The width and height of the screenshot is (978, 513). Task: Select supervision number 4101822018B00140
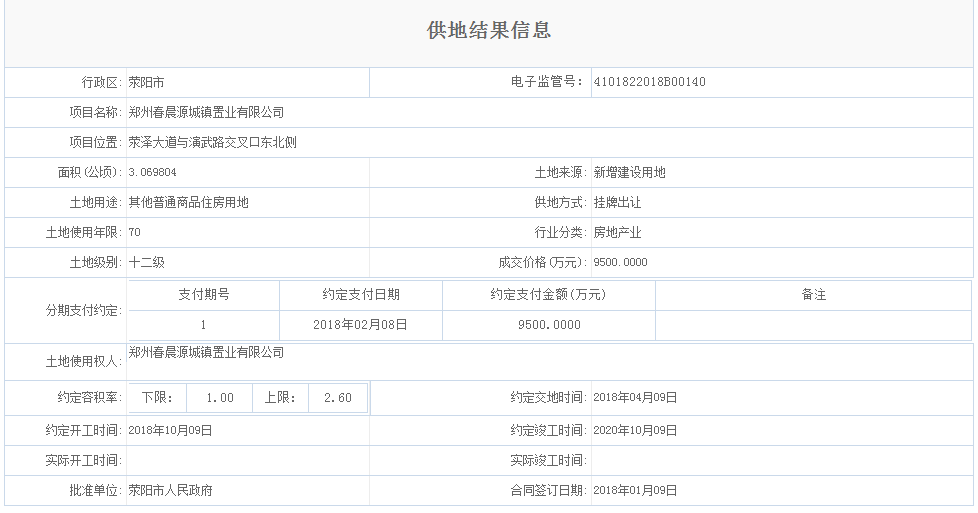(649, 82)
